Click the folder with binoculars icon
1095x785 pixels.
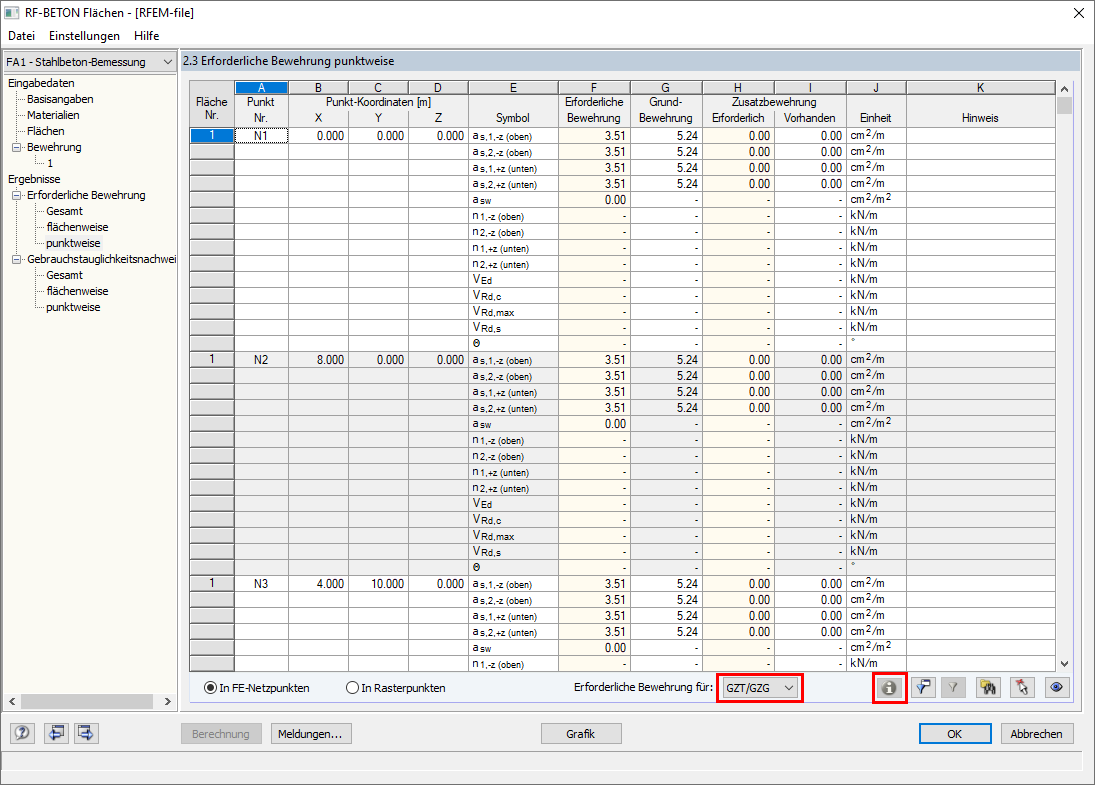coord(987,688)
